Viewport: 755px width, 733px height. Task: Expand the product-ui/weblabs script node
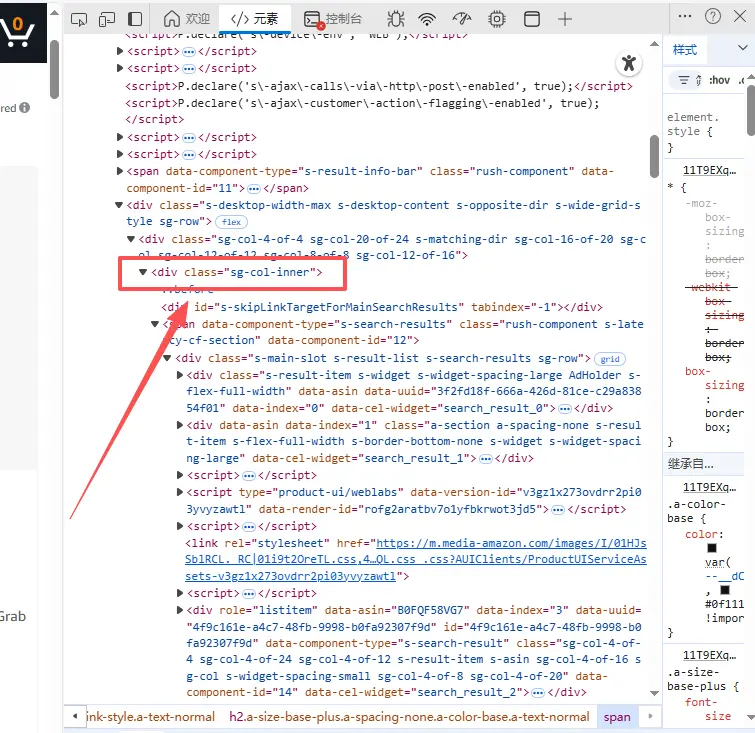click(180, 492)
